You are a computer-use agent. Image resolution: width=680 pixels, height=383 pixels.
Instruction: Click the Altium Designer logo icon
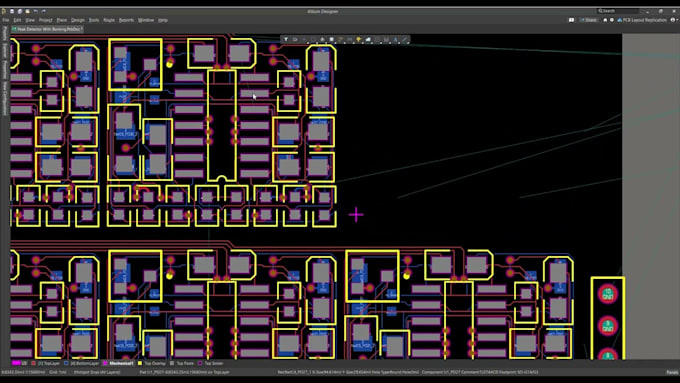coord(3,11)
